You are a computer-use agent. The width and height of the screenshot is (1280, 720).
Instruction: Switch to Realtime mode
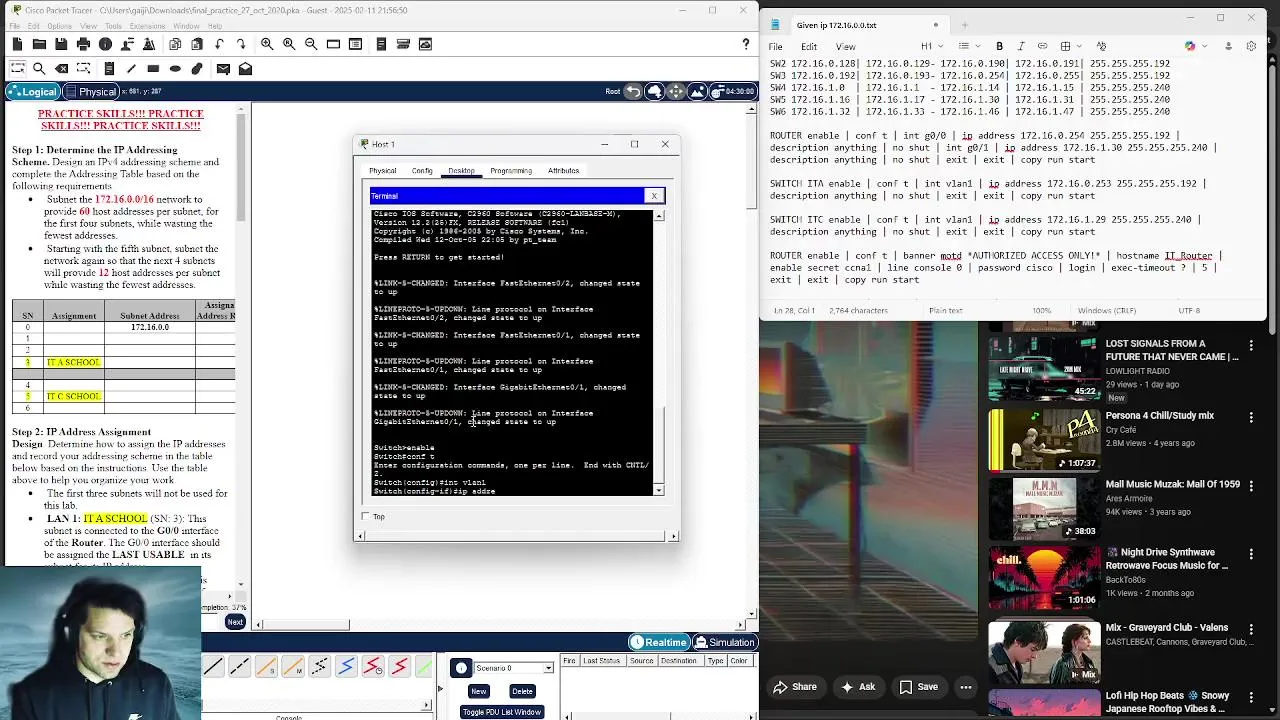click(659, 642)
